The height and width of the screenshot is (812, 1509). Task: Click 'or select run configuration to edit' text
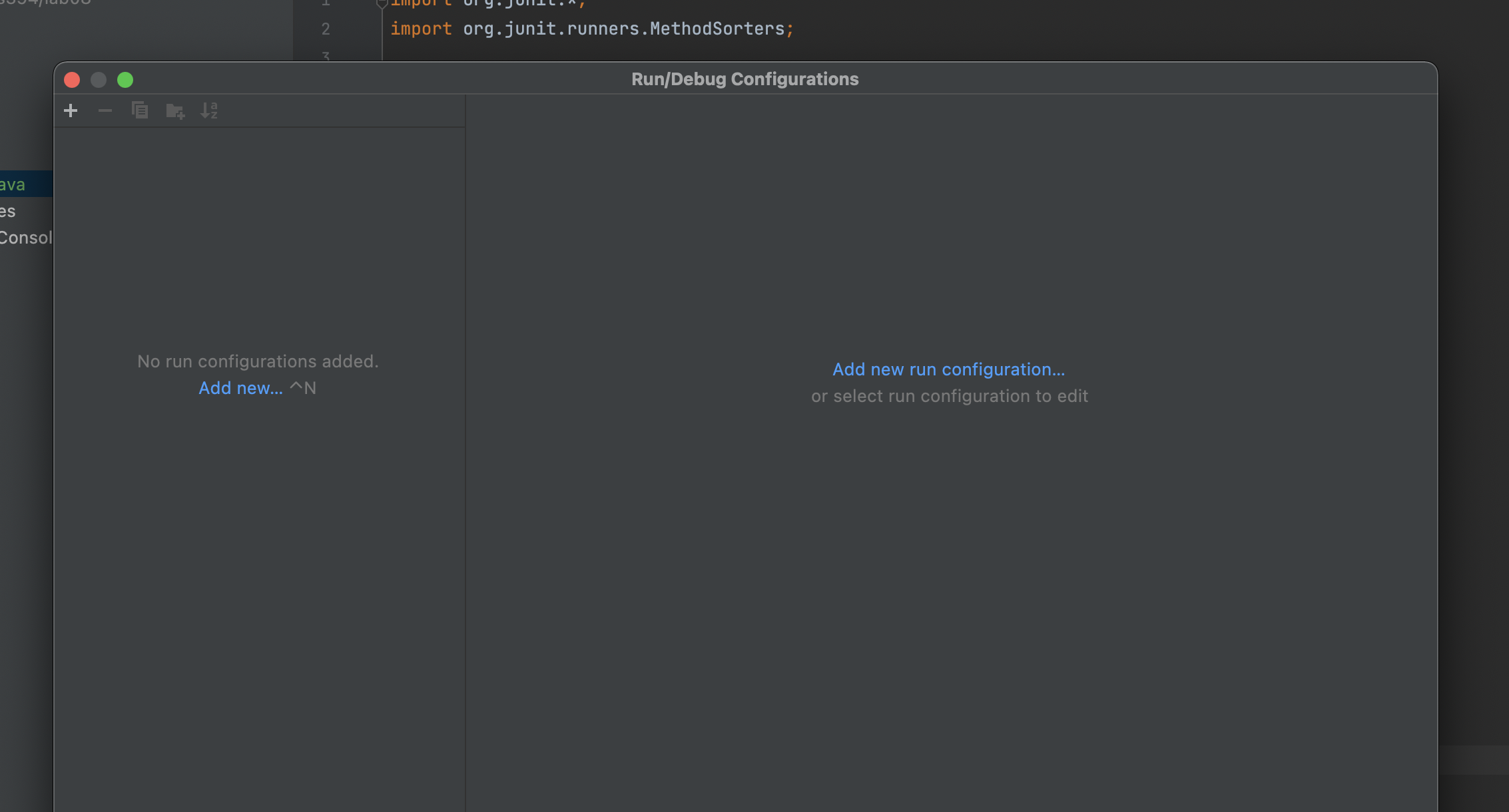[x=949, y=396]
